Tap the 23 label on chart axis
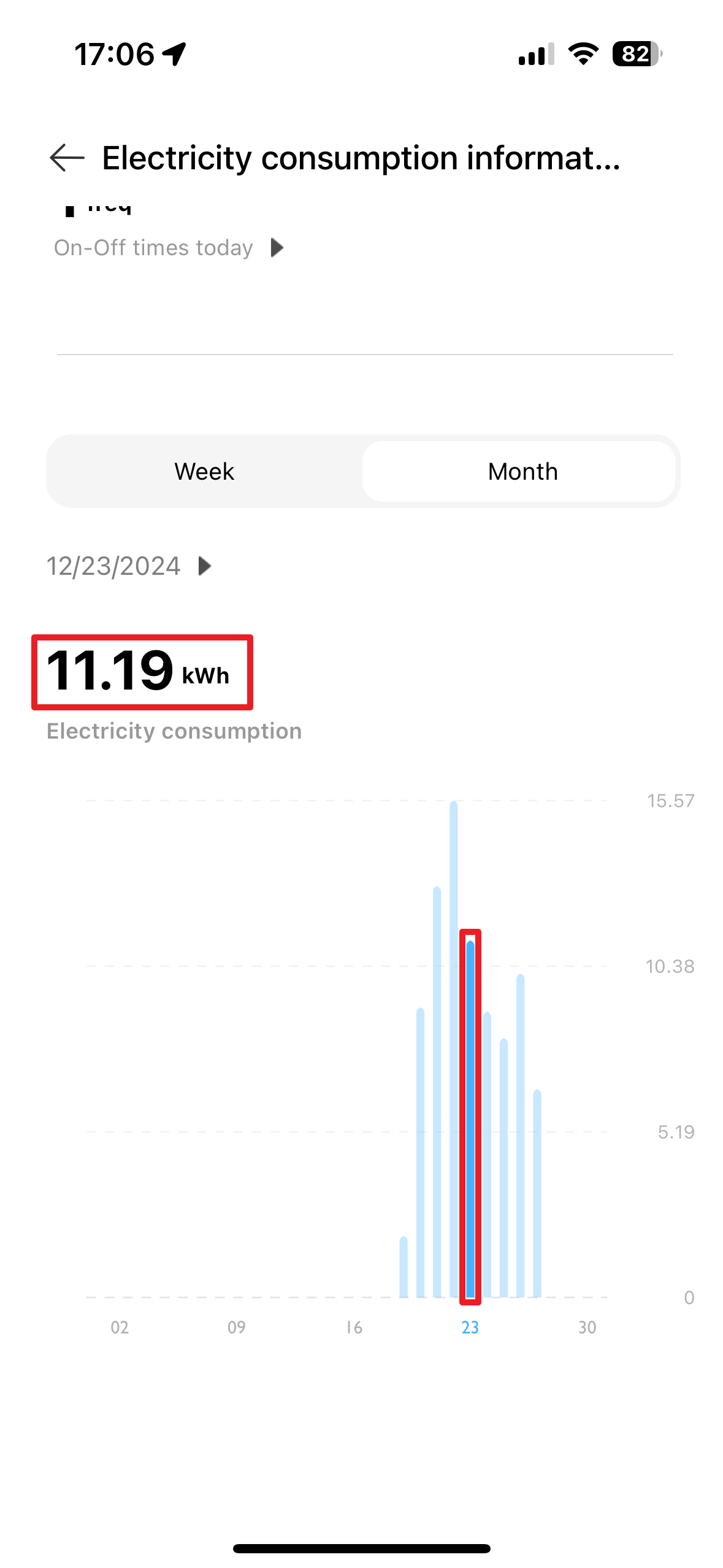Screen dimensions: 723x1568 470,1328
